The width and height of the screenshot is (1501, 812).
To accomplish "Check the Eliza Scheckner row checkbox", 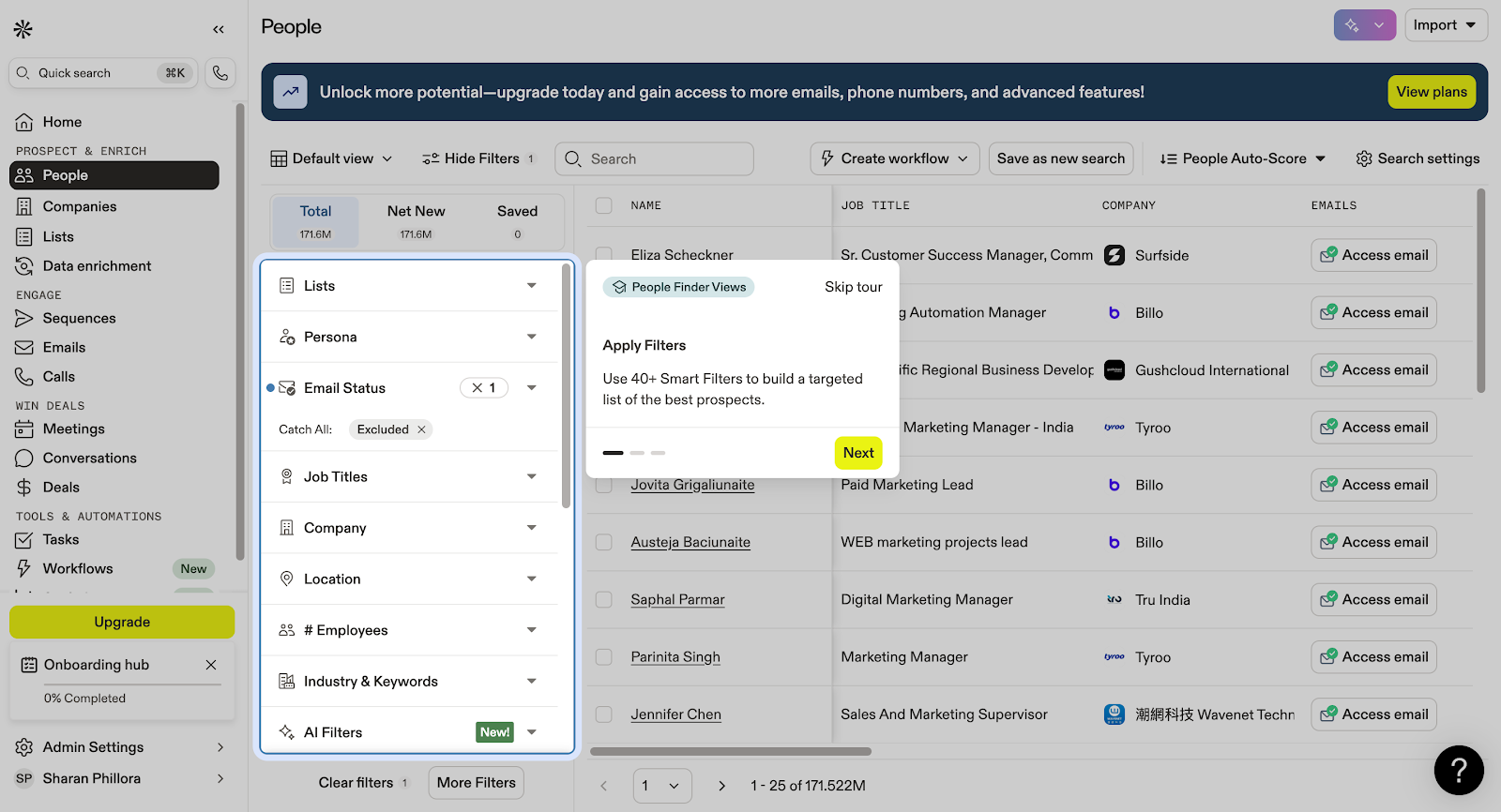I will pos(604,253).
